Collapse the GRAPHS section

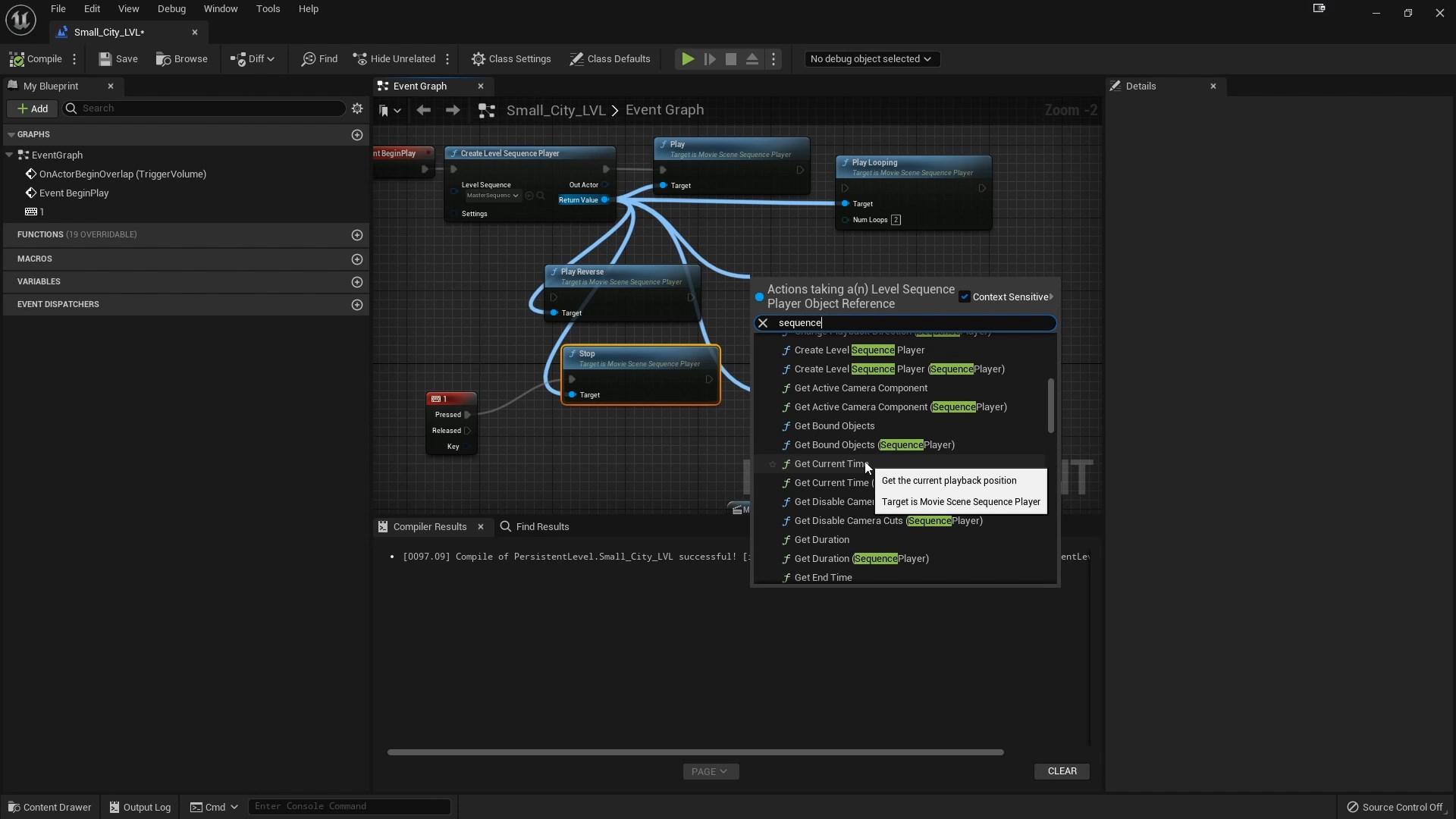point(11,135)
